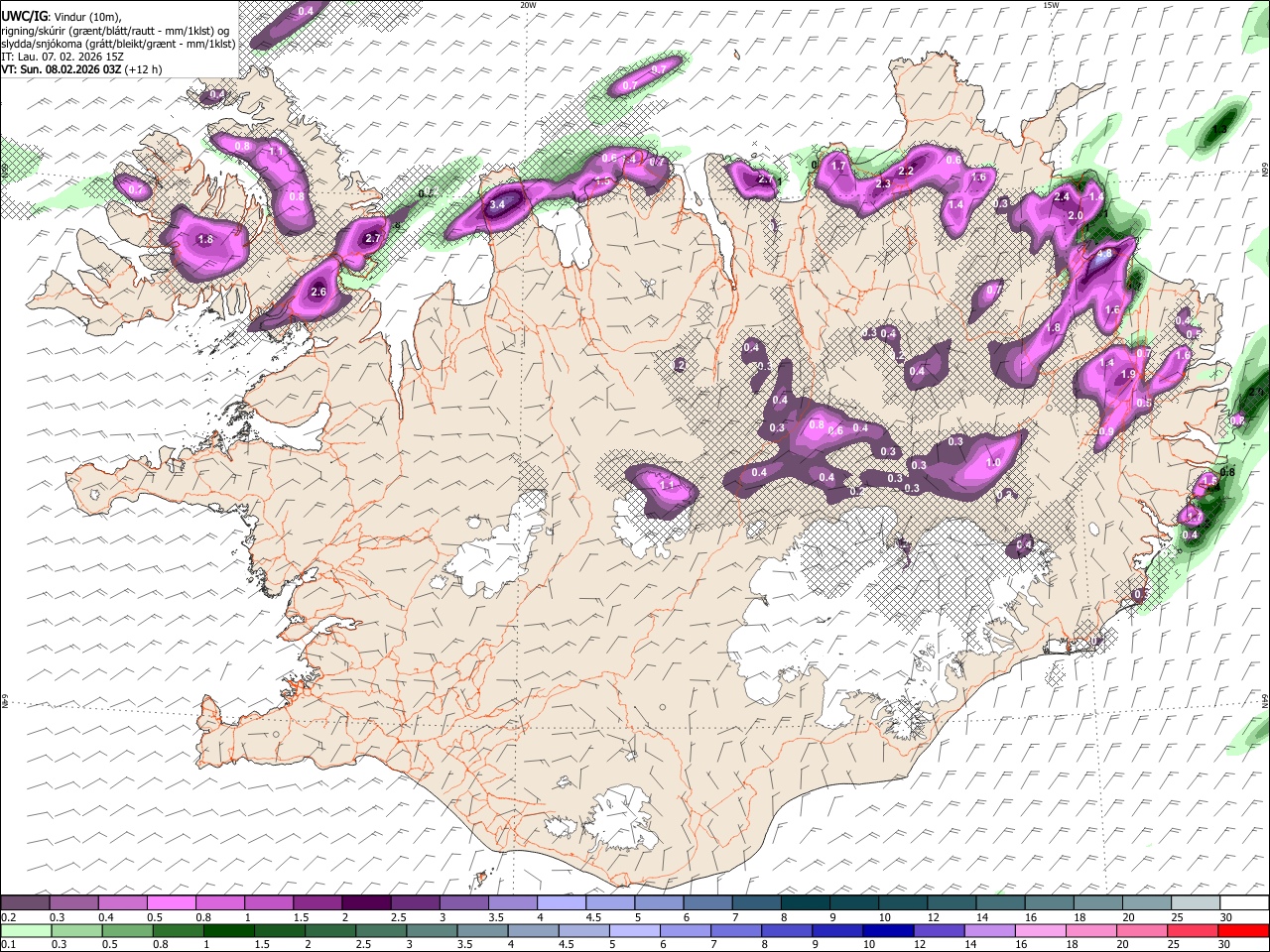
Task: Click the 1.0 snowfall value on the map
Action: click(993, 462)
